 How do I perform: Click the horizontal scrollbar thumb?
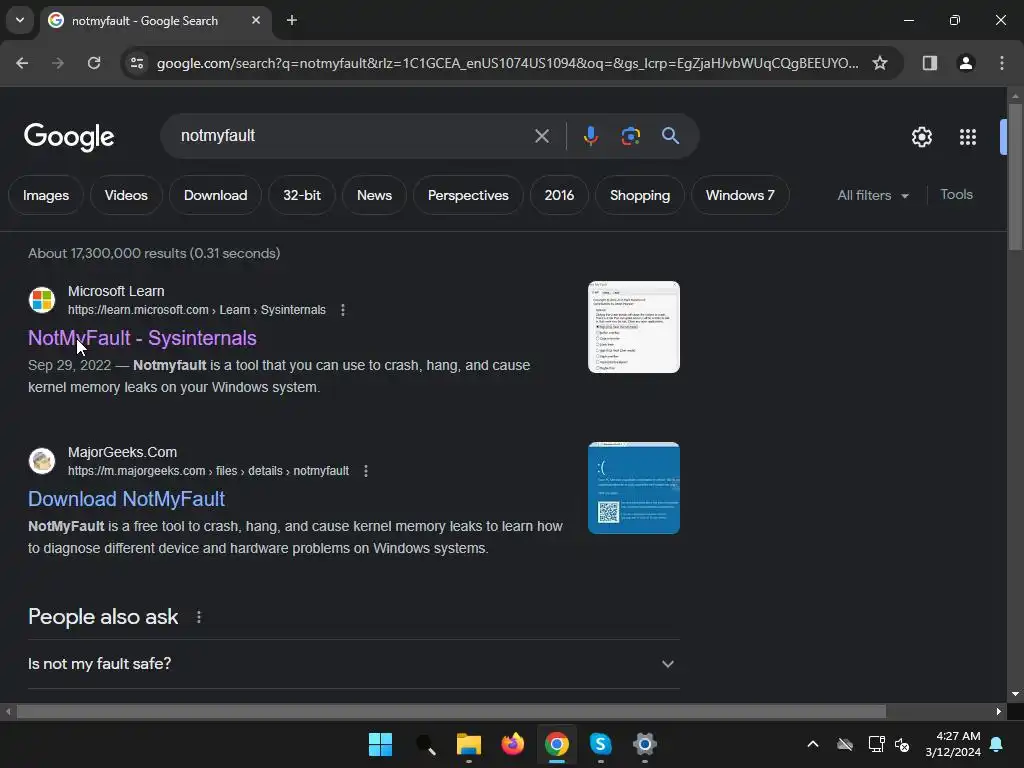(451, 711)
